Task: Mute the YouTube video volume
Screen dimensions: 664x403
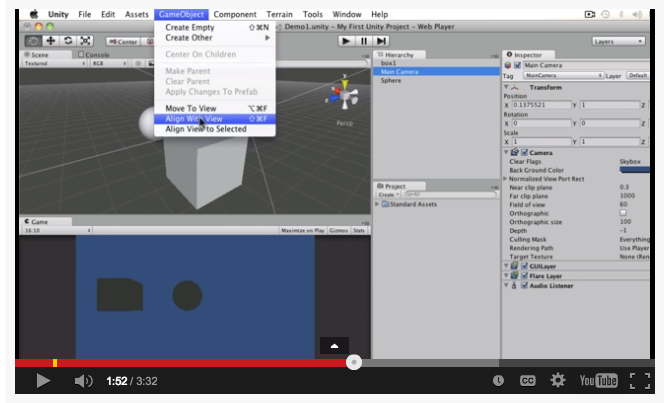Action: (83, 381)
